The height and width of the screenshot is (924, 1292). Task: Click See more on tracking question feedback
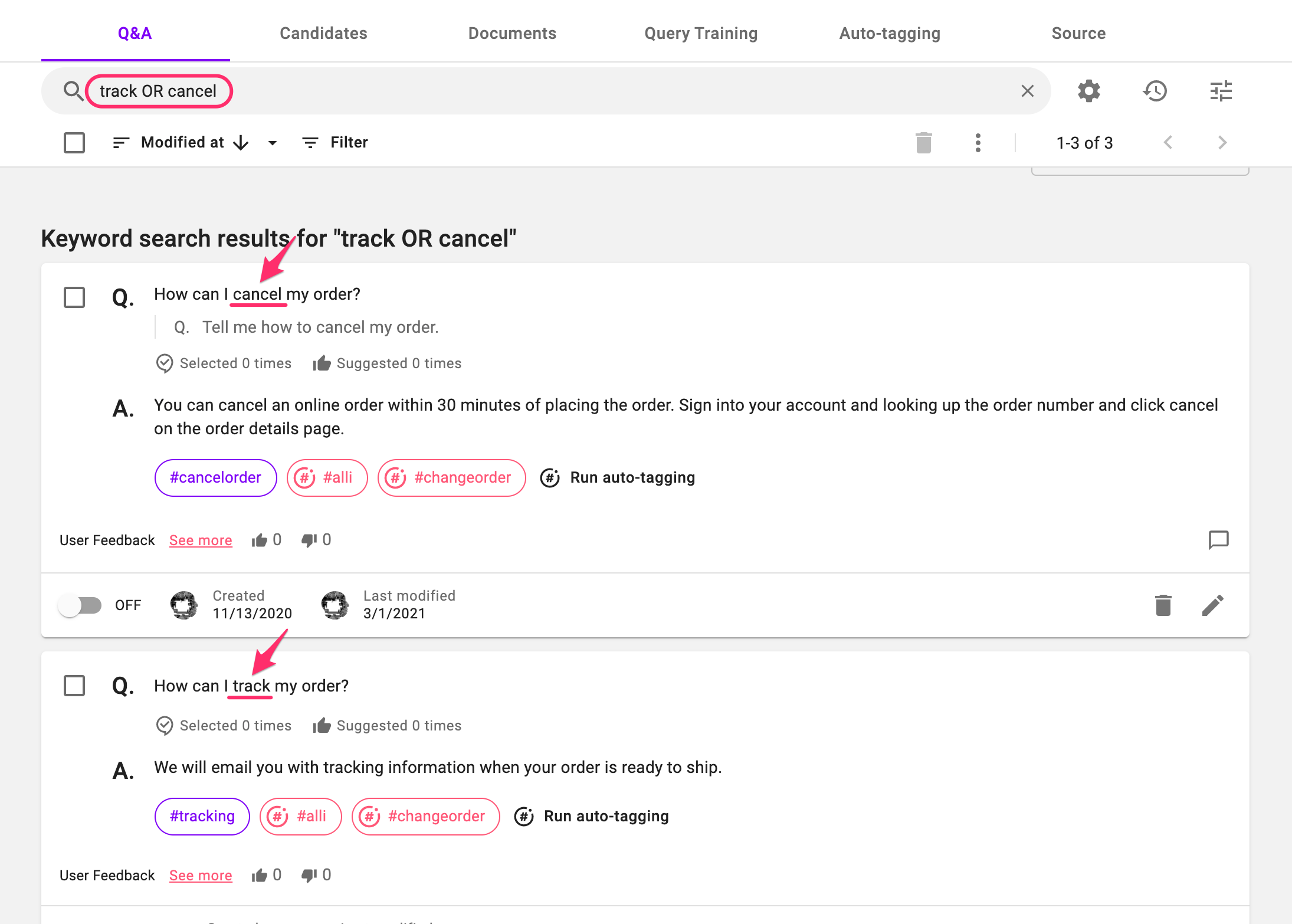[201, 875]
